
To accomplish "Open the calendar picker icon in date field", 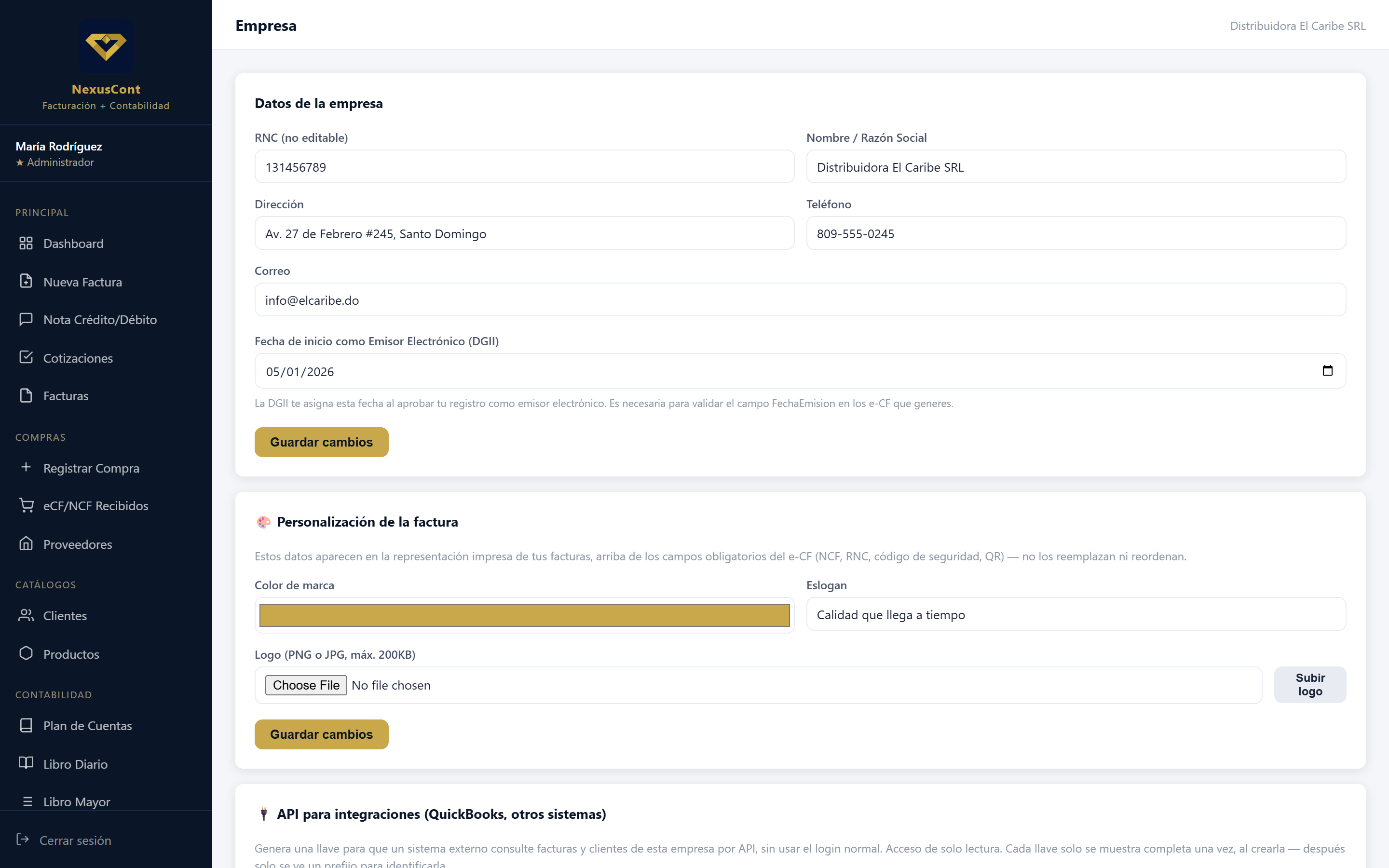I will pyautogui.click(x=1327, y=371).
